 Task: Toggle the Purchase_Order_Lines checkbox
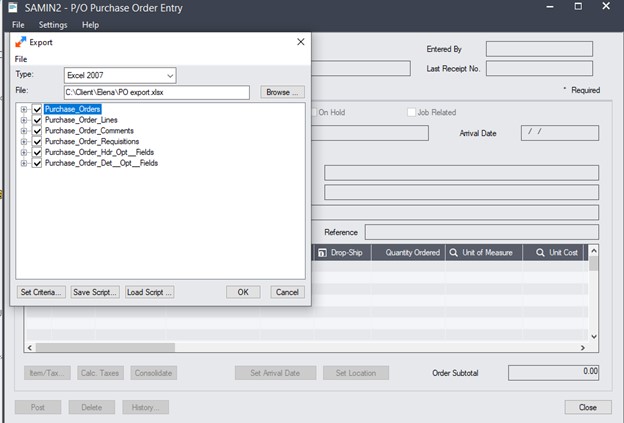point(37,120)
